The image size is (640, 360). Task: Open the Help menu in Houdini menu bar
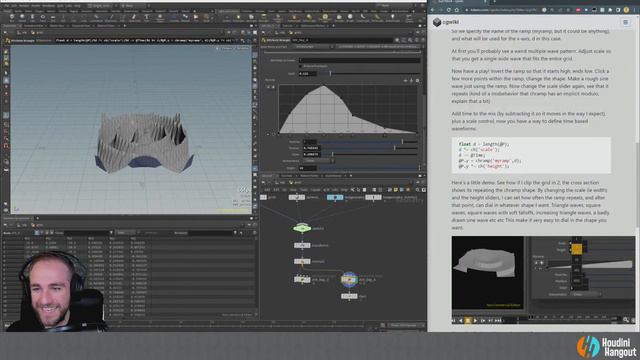tap(78, 6)
